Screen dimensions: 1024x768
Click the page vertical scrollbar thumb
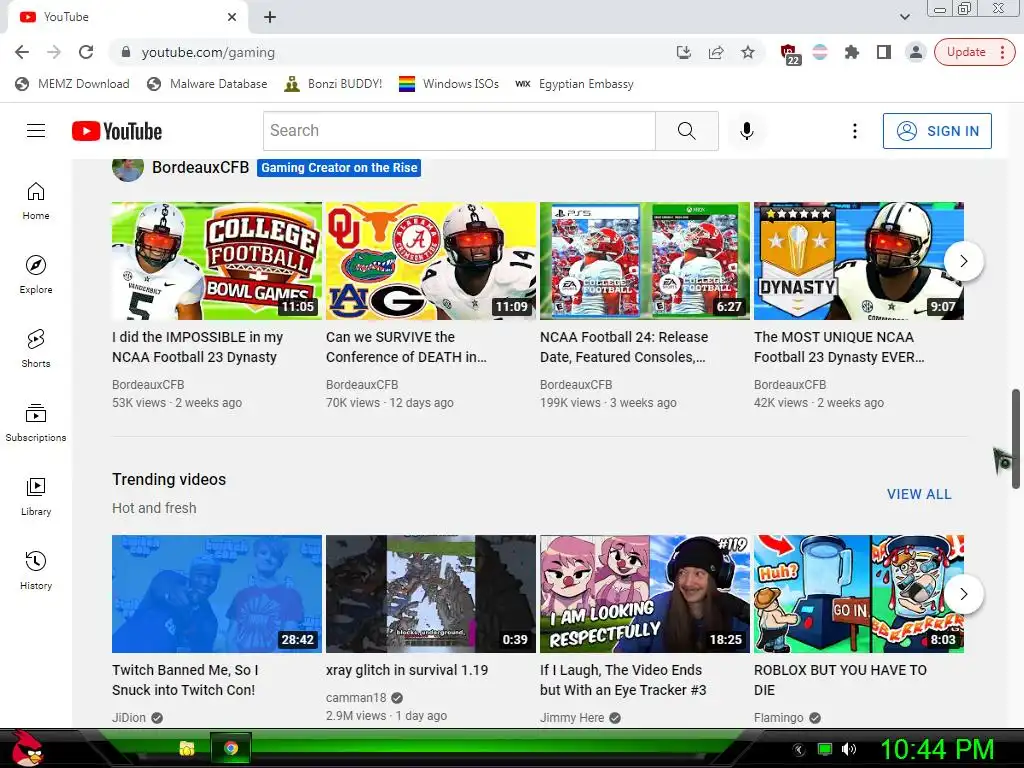(x=1016, y=439)
